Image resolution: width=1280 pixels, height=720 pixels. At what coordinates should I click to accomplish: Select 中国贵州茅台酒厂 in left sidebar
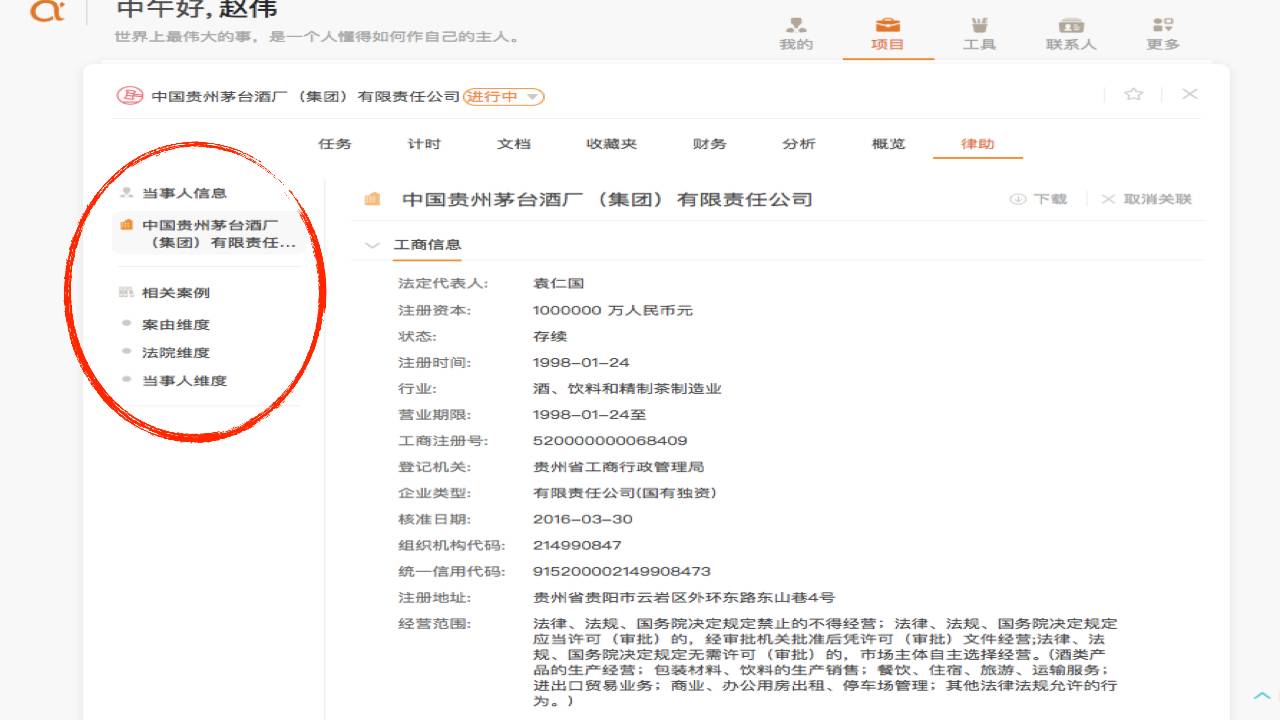(x=207, y=234)
